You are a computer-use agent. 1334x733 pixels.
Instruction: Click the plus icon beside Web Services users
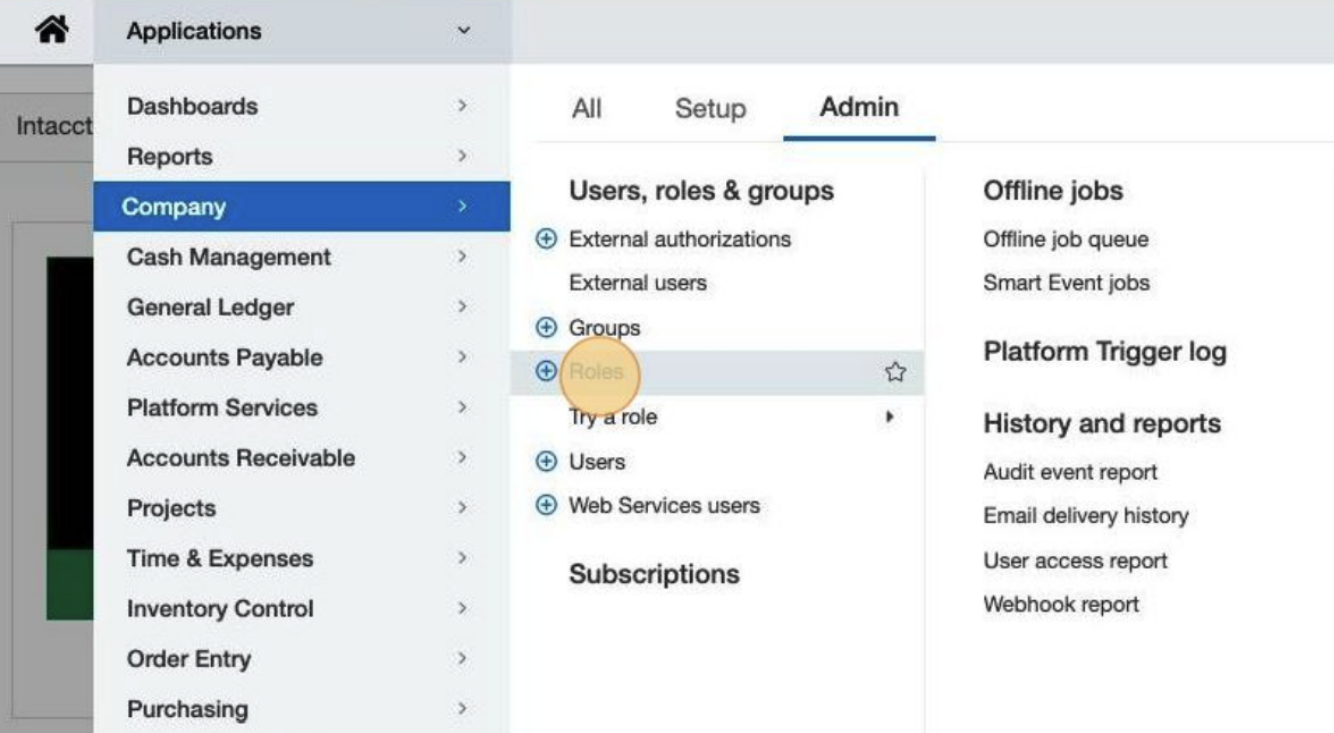click(x=546, y=506)
